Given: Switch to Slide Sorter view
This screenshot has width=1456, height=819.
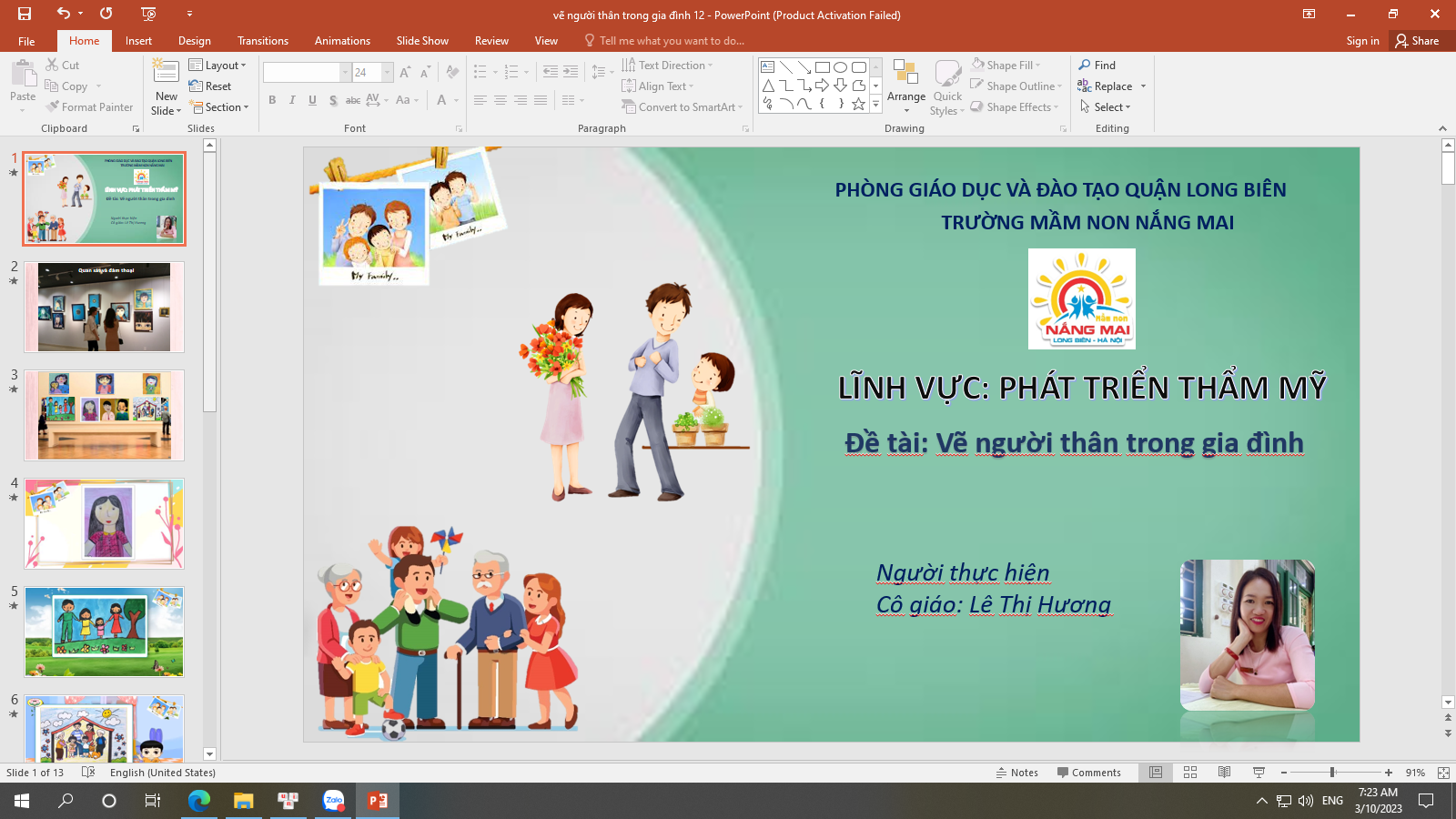Looking at the screenshot, I should tap(1190, 773).
